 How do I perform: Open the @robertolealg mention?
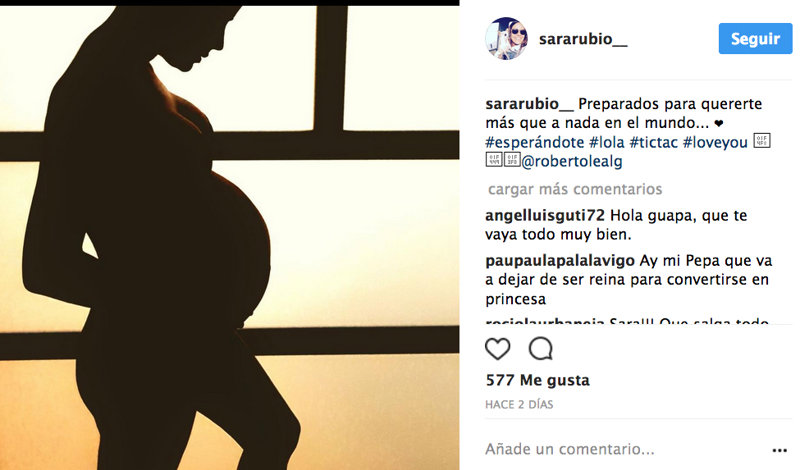pyautogui.click(x=571, y=162)
